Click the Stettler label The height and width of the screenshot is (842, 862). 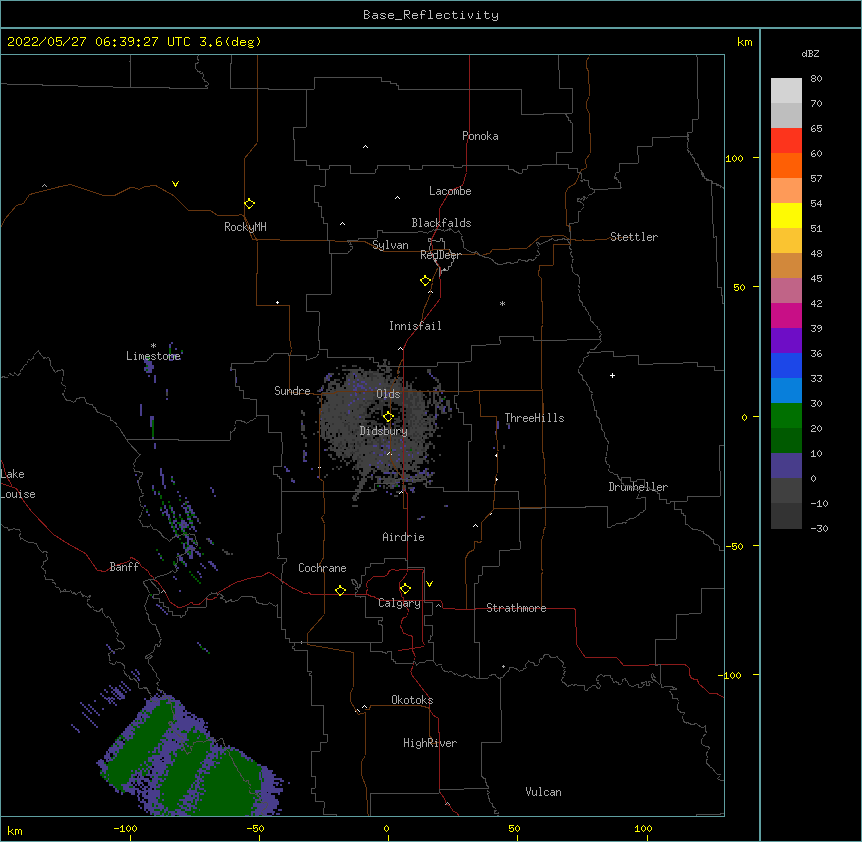[634, 237]
